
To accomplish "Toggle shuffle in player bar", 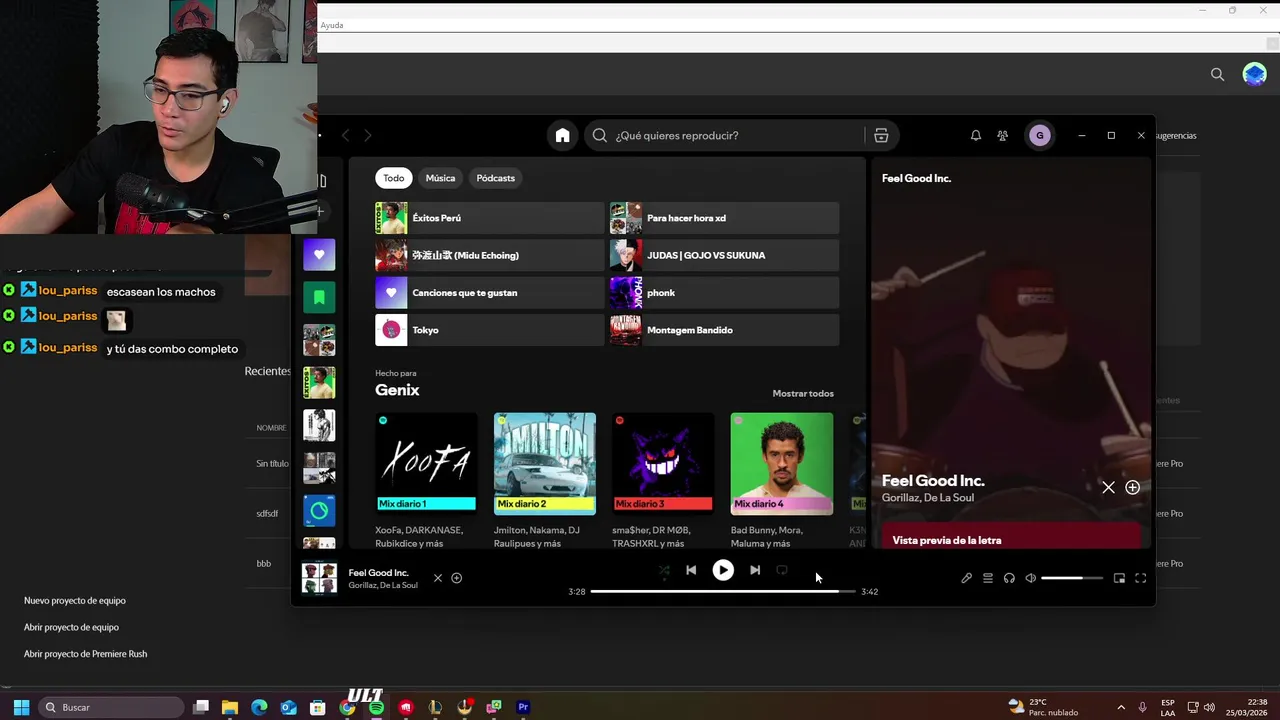I will (x=664, y=570).
